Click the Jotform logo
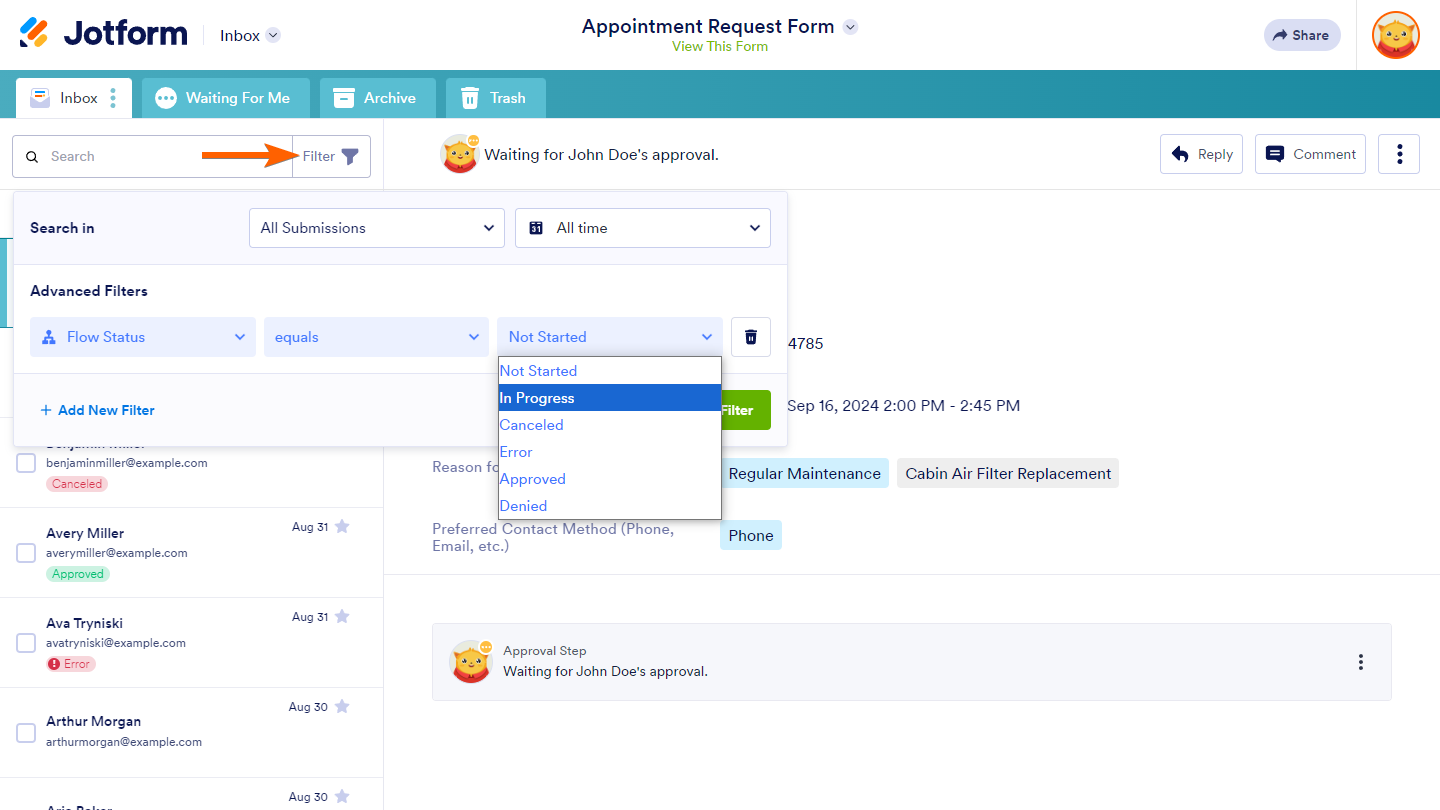 tap(104, 34)
